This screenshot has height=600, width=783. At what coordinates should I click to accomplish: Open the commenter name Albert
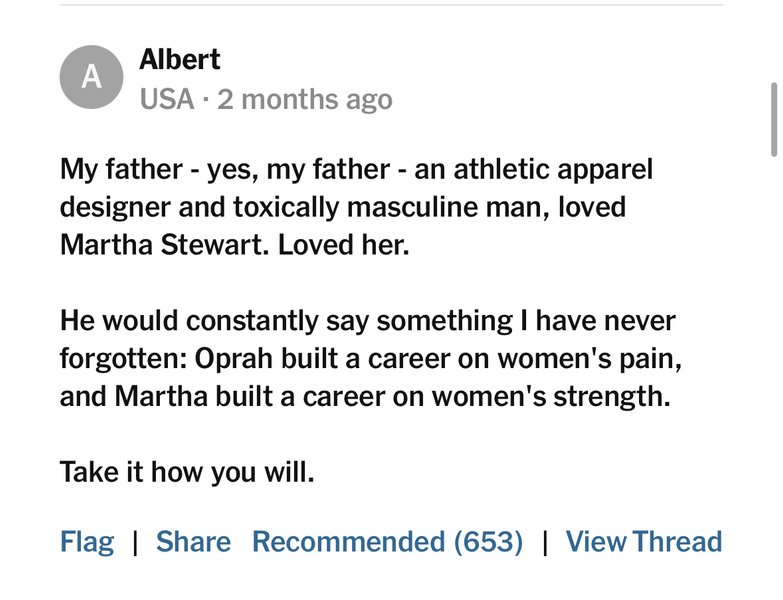click(180, 59)
